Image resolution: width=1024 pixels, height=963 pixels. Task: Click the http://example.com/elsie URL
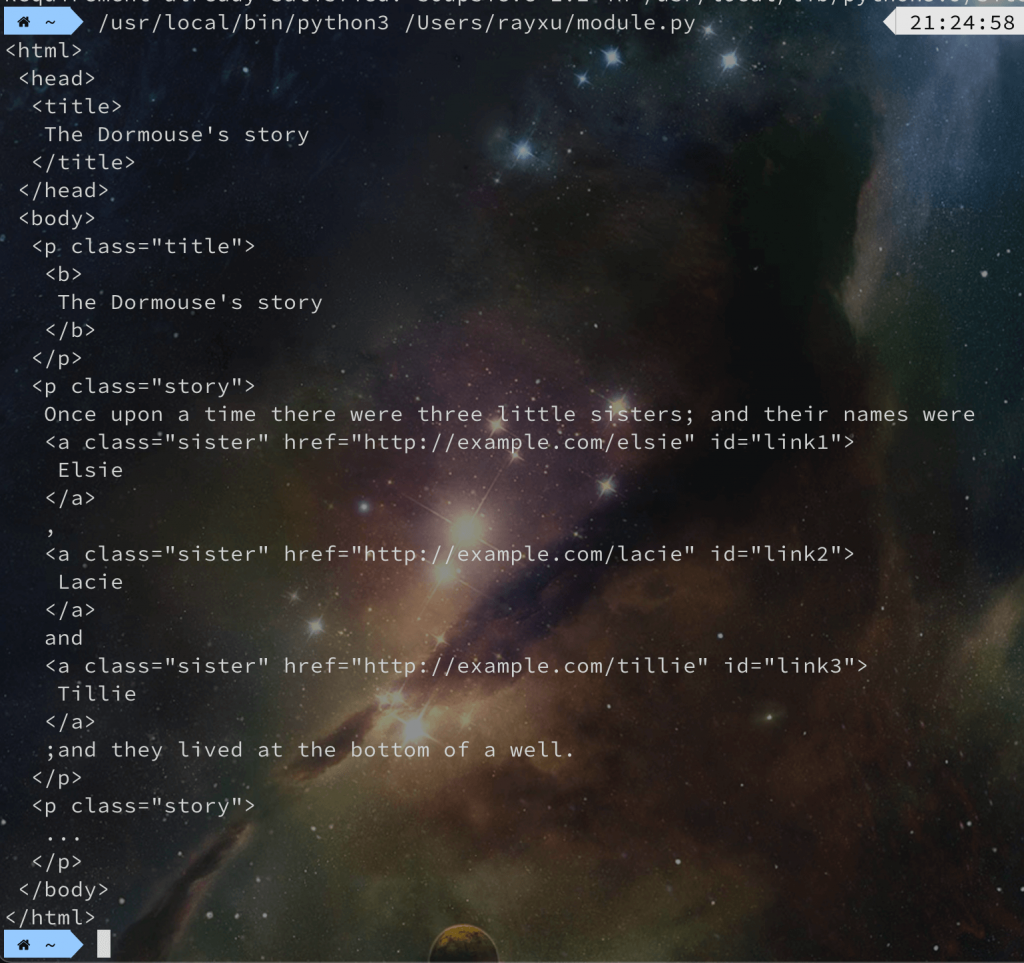[521, 443]
